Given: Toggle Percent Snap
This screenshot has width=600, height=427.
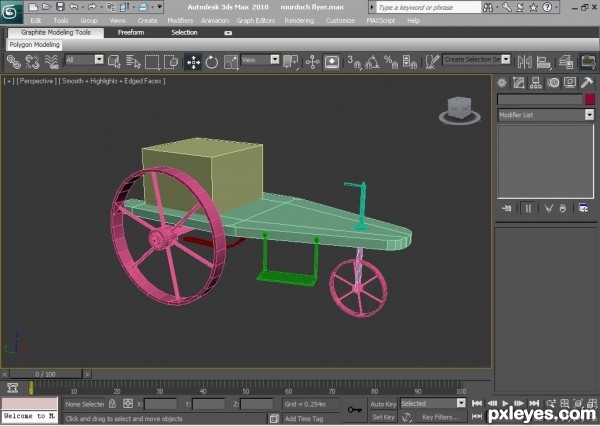Looking at the screenshot, I should coord(391,62).
